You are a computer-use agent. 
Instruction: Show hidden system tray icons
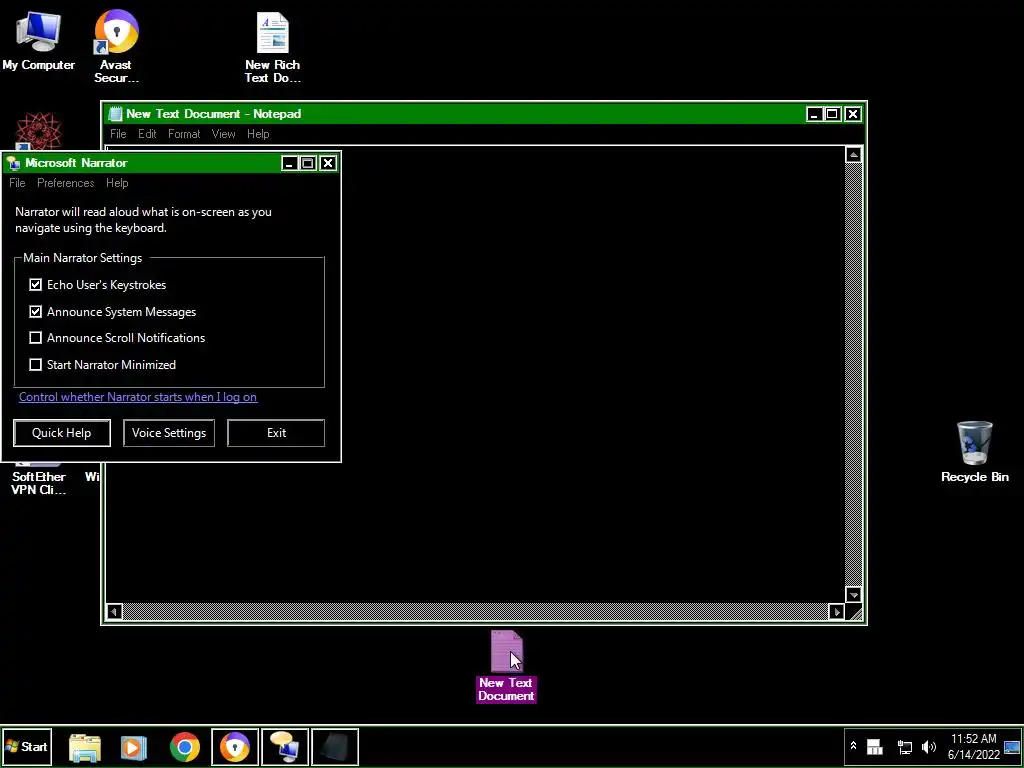[853, 746]
